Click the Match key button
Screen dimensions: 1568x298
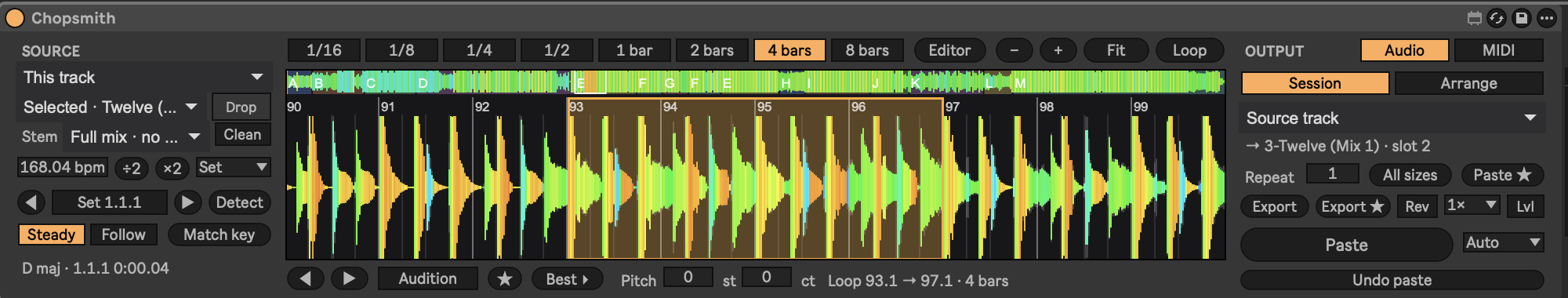219,234
